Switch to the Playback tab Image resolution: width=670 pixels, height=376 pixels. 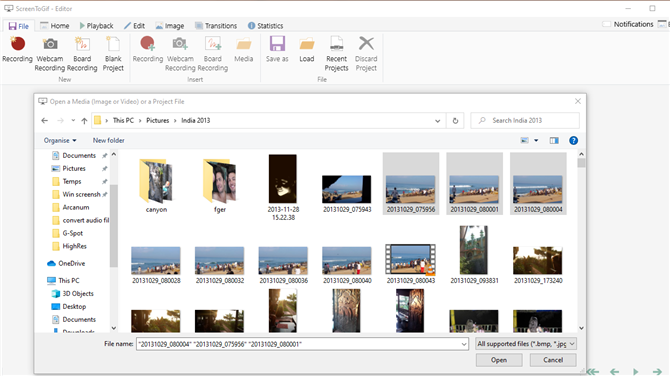coord(96,26)
